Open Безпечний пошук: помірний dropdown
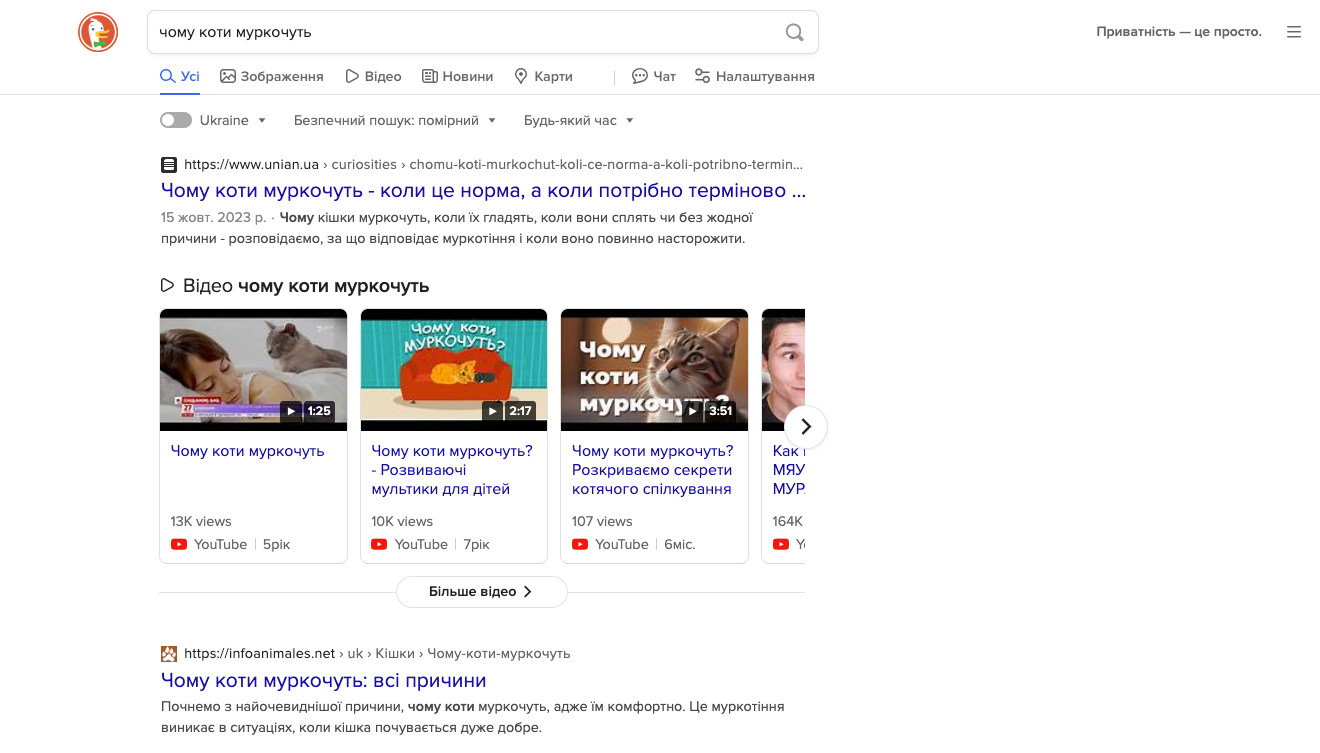 tap(395, 120)
